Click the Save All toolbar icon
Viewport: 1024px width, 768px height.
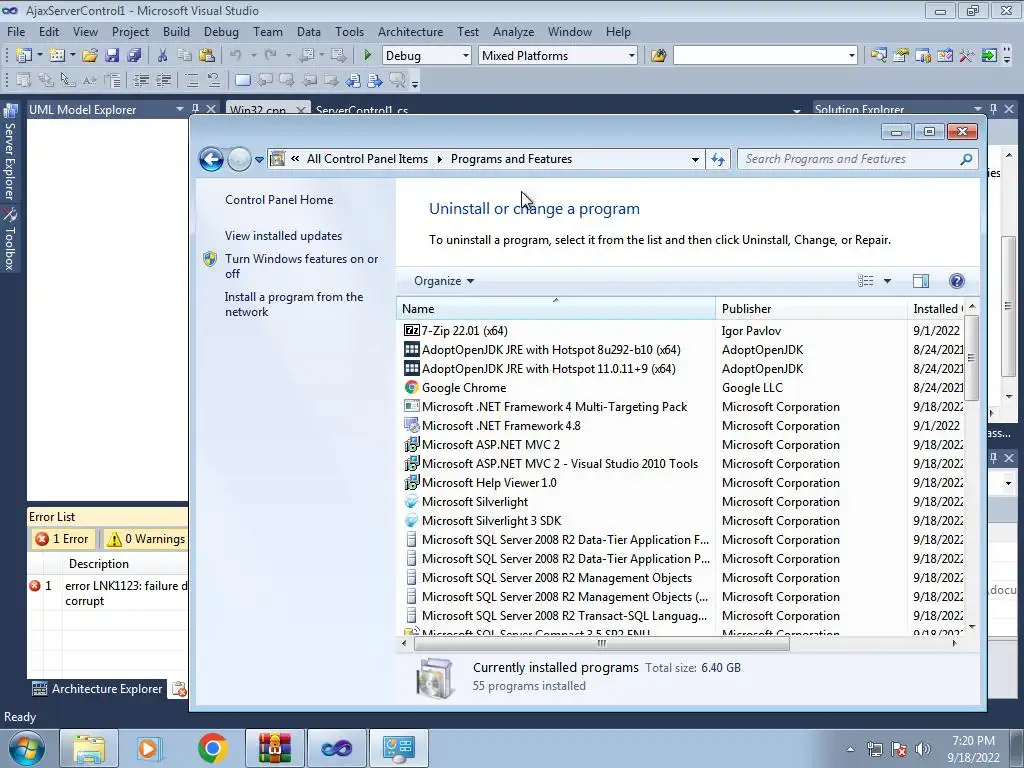pos(135,56)
